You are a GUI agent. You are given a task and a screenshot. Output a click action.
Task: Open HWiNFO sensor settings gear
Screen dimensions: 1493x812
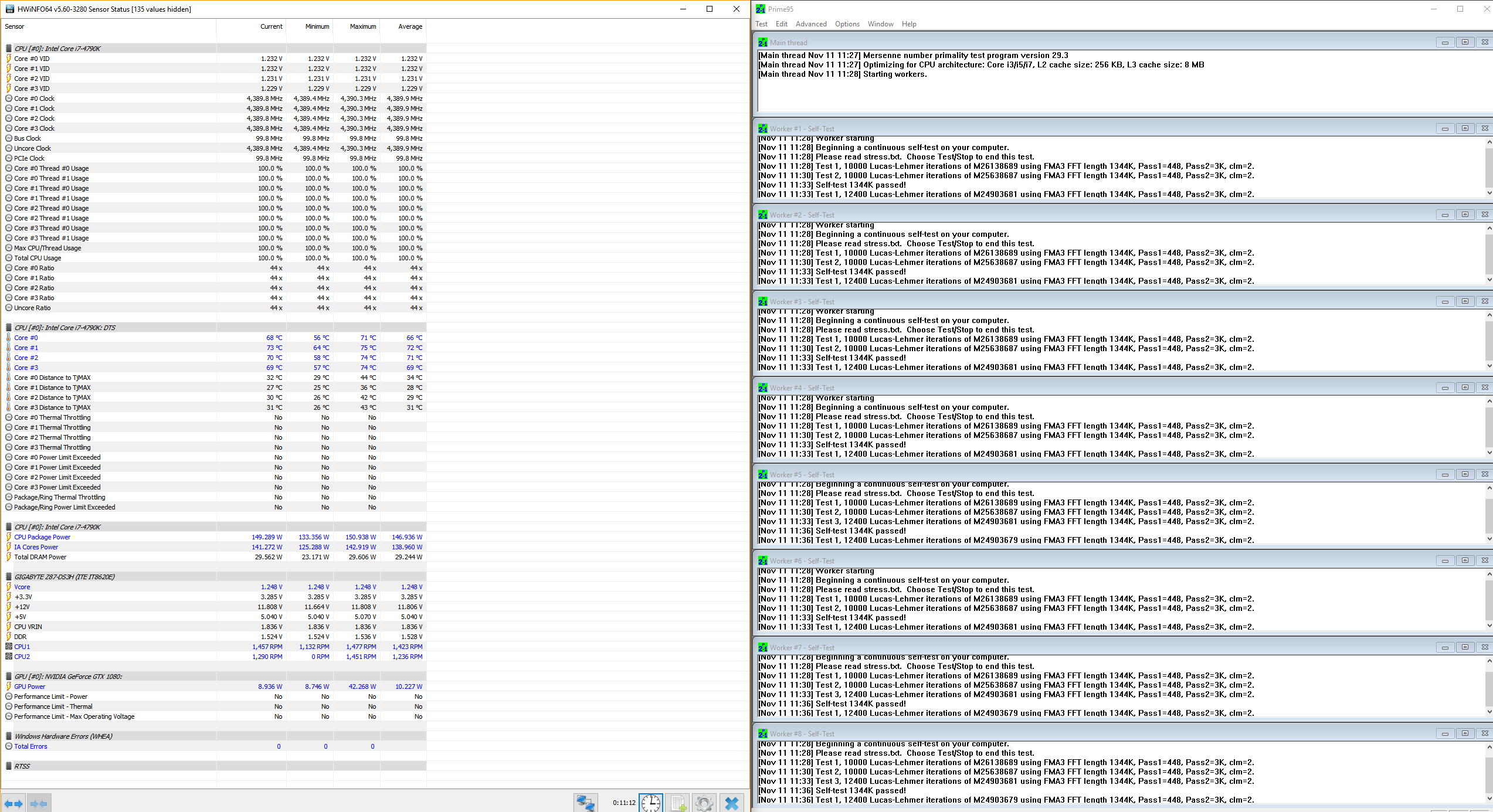coord(704,803)
